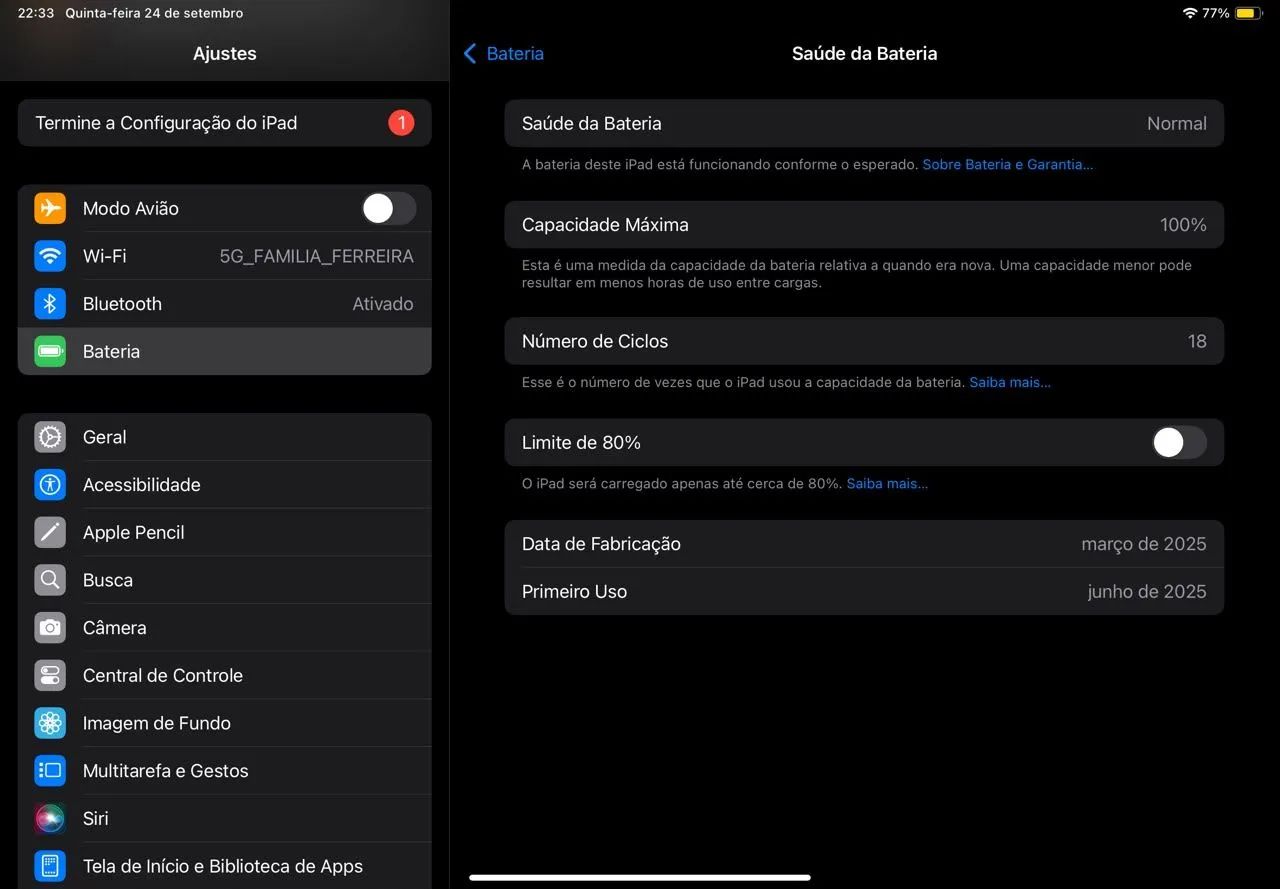Open the Busca settings row
Screen dimensions: 1280x889
click(x=225, y=580)
